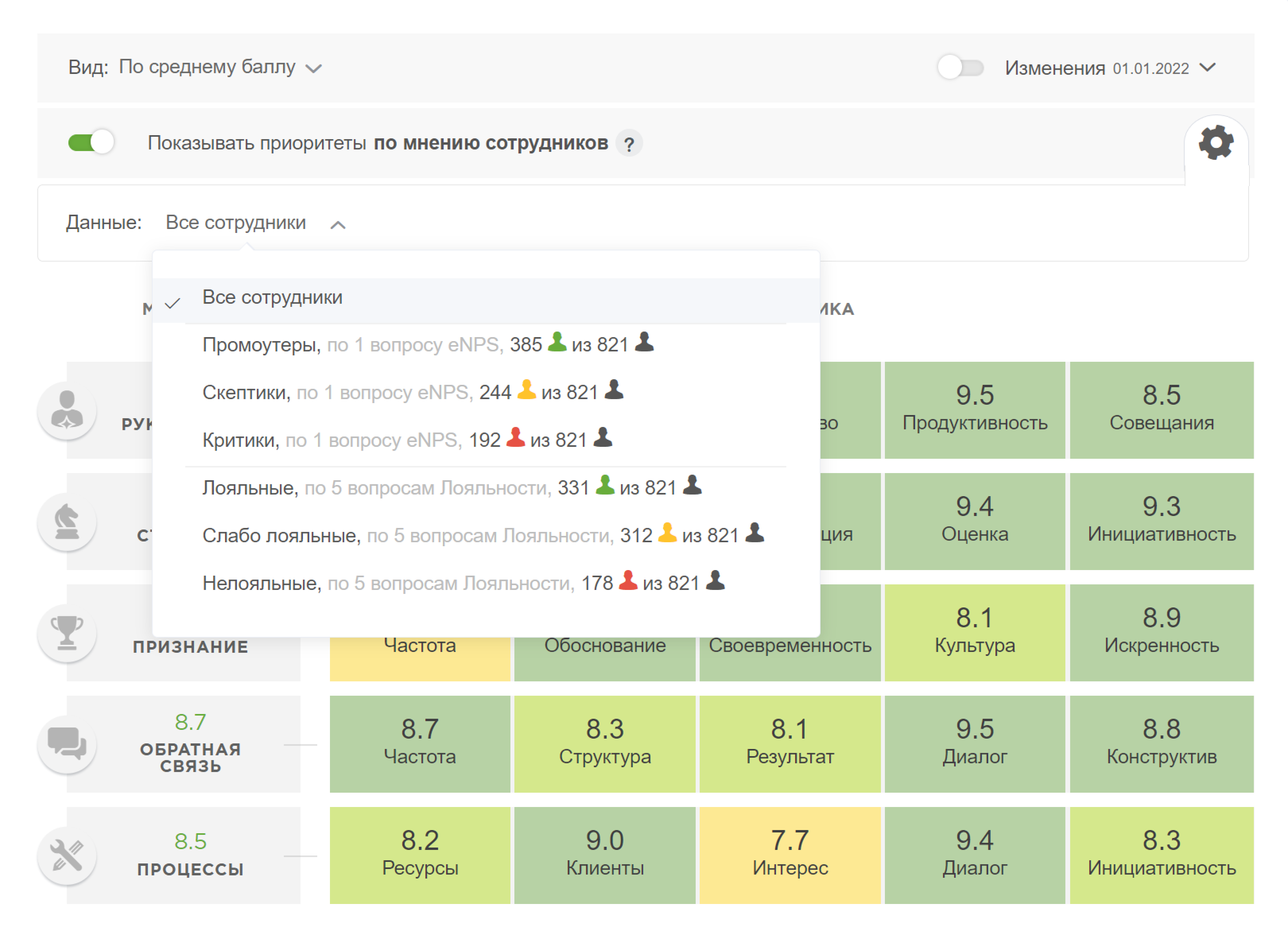Click the 8.1 Результат cell

pos(790,743)
